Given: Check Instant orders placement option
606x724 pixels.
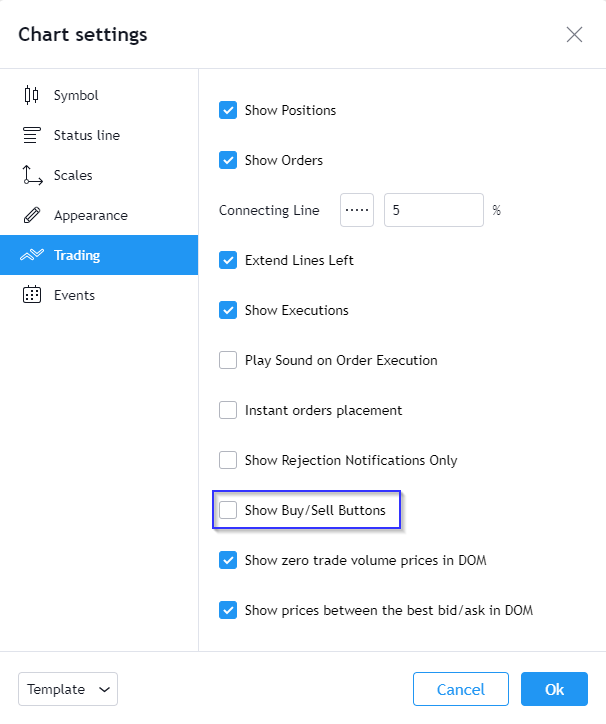Looking at the screenshot, I should (x=228, y=410).
